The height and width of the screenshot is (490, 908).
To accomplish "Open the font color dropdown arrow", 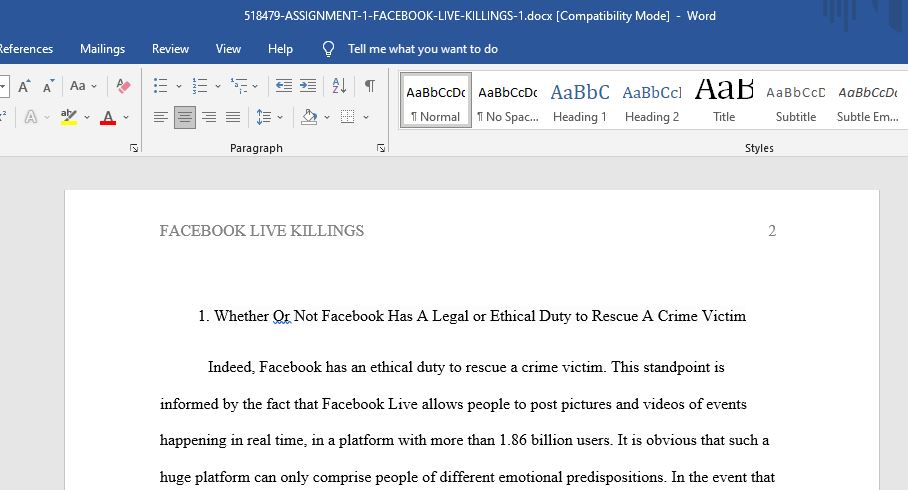I will coord(126,118).
